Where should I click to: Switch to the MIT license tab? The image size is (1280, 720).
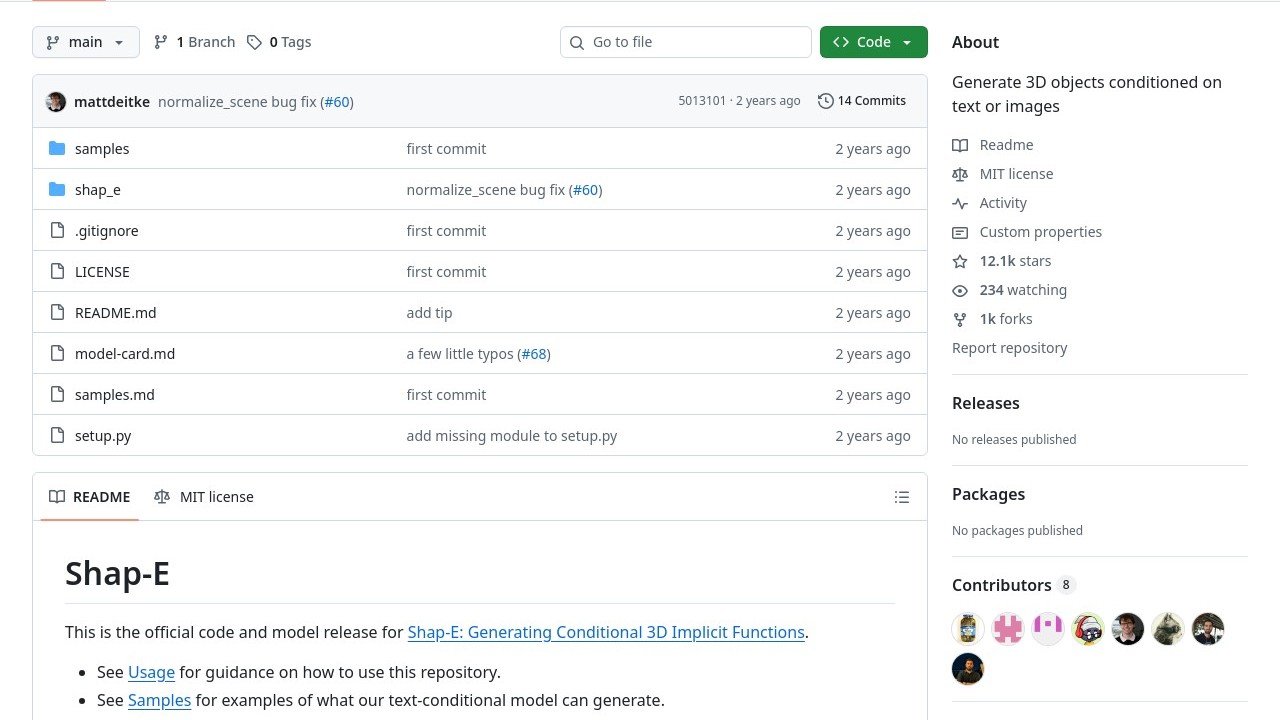pyautogui.click(x=204, y=497)
